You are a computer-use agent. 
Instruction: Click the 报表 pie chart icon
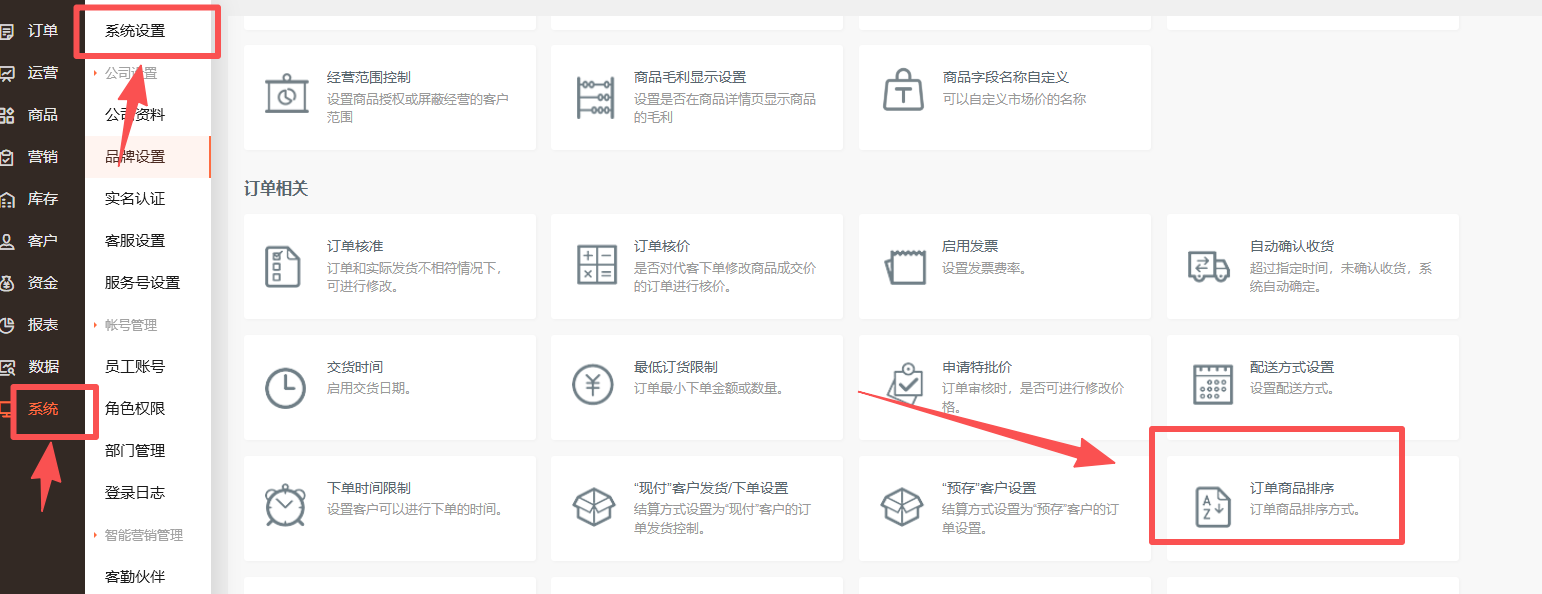pyautogui.click(x=7, y=325)
